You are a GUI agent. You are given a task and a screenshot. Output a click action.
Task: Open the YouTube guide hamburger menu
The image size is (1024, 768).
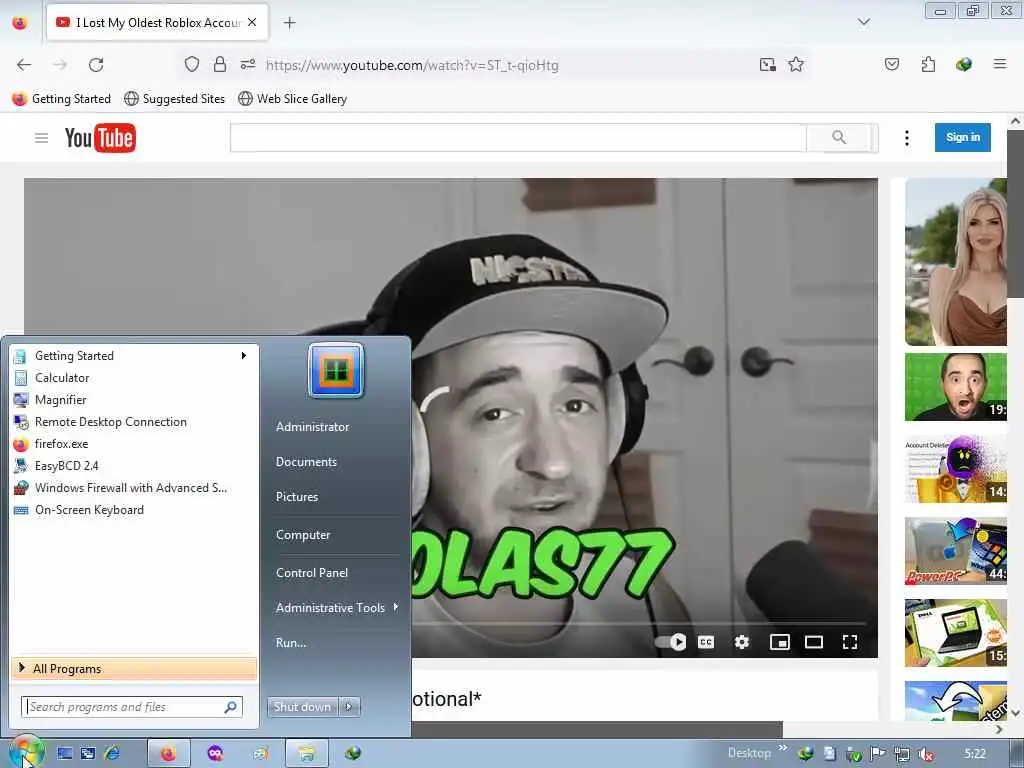[41, 138]
